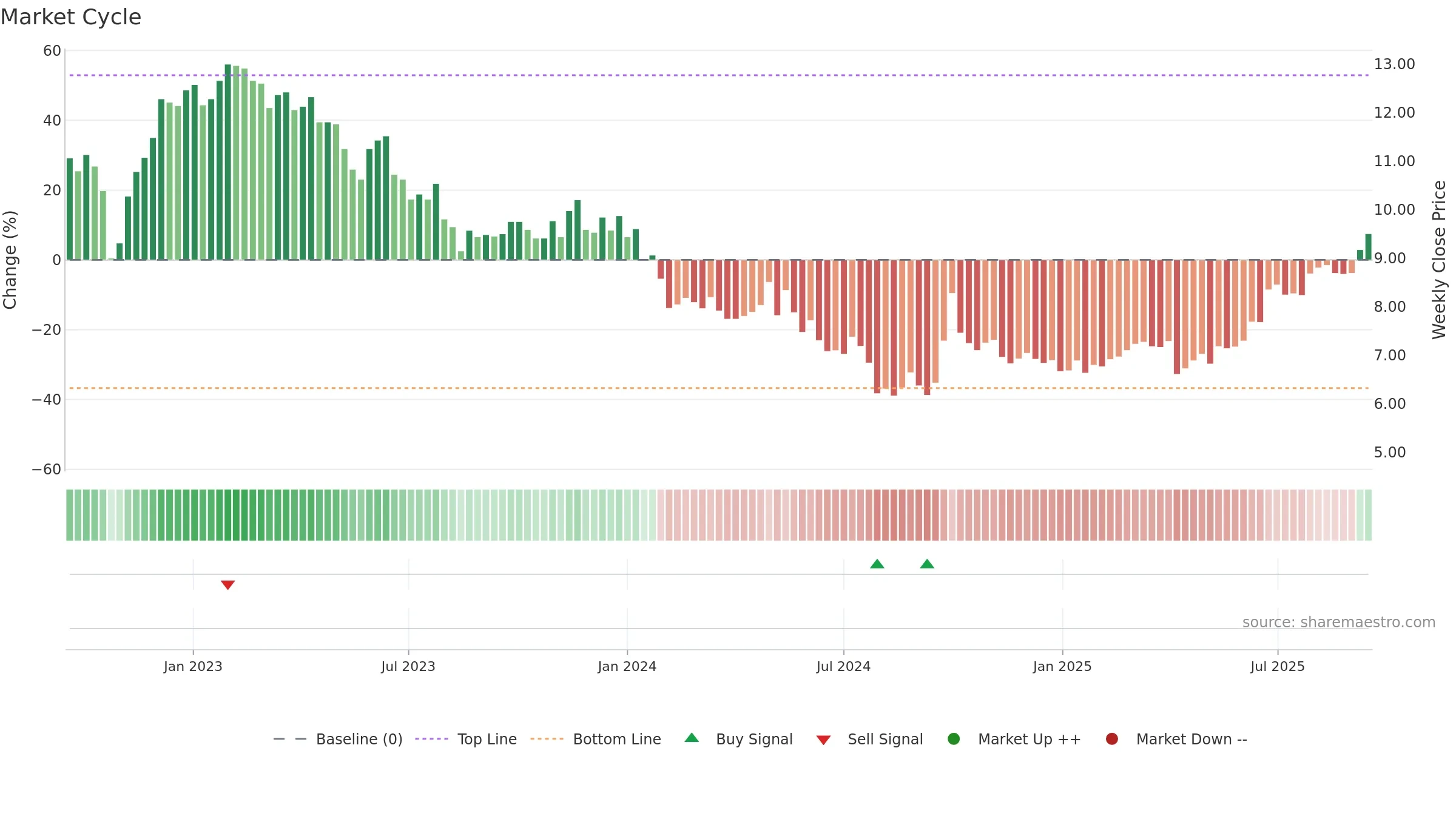Click the red sell signal marker near Jan 2023
Screen dimensions: 1456x819
227,585
